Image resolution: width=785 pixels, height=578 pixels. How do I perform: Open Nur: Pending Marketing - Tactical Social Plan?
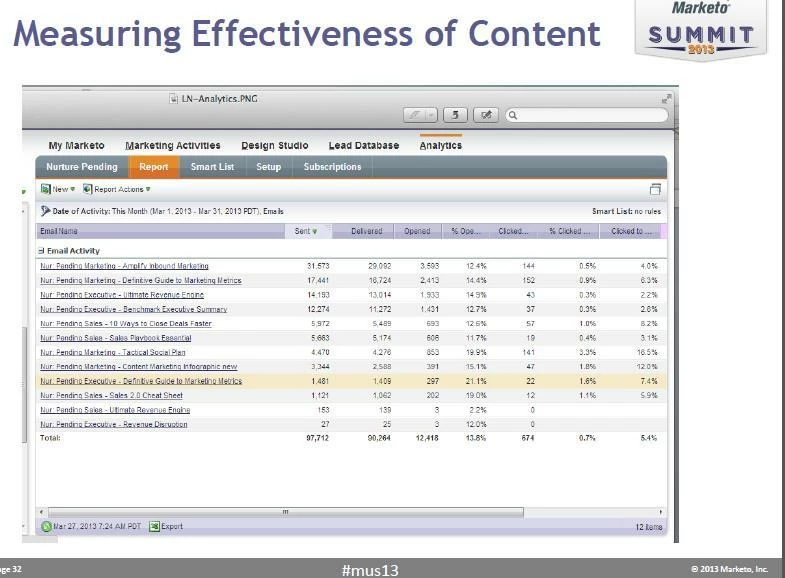coord(113,352)
